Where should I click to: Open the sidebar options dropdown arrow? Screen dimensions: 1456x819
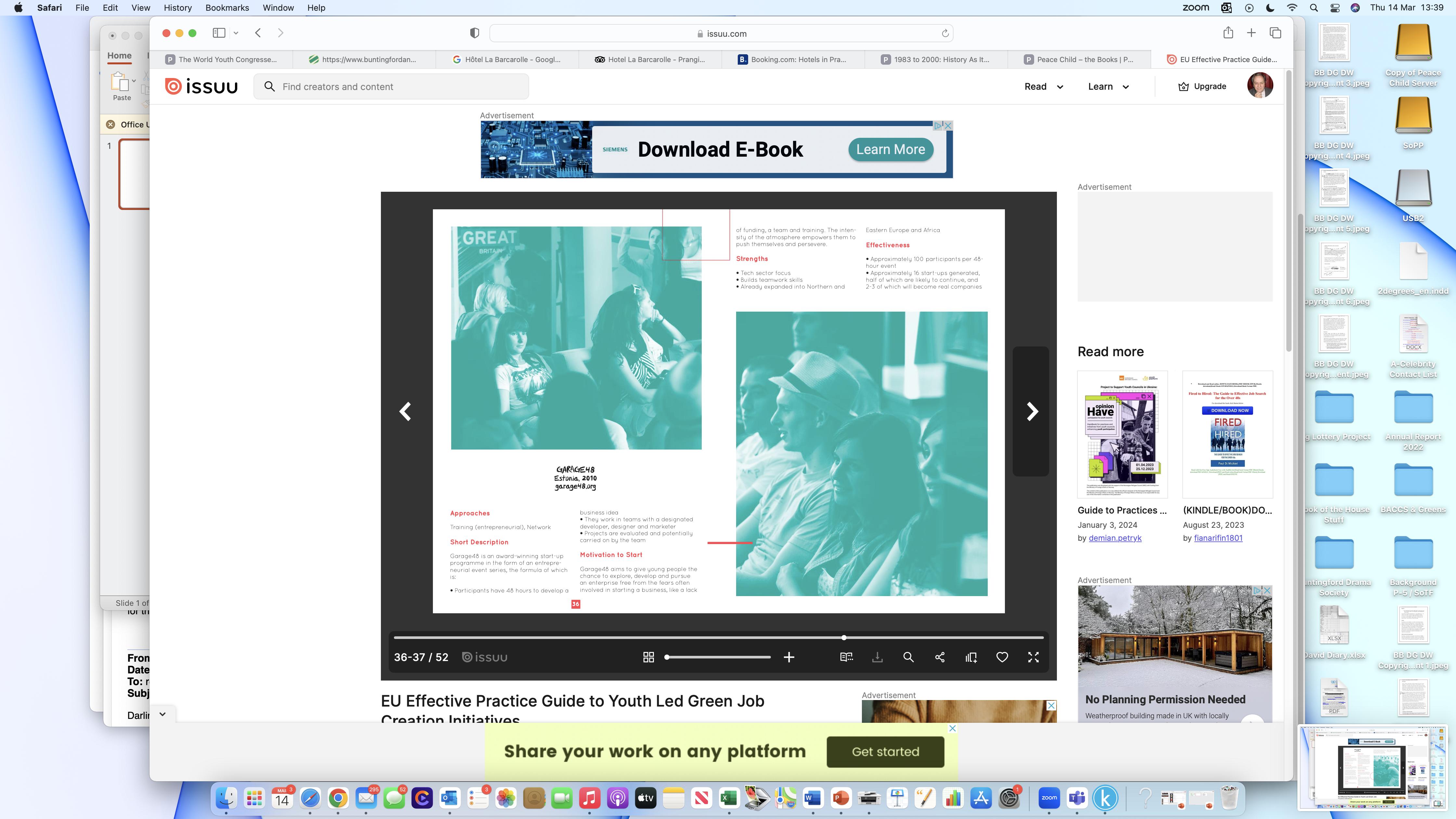[236, 33]
